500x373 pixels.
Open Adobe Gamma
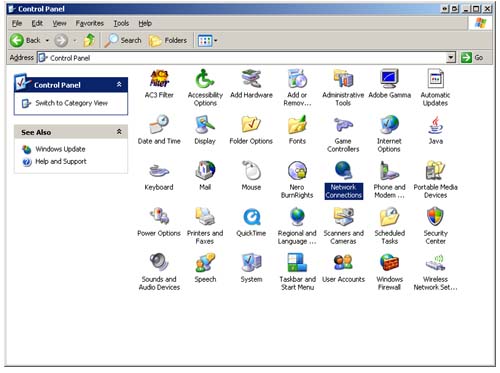[389, 84]
